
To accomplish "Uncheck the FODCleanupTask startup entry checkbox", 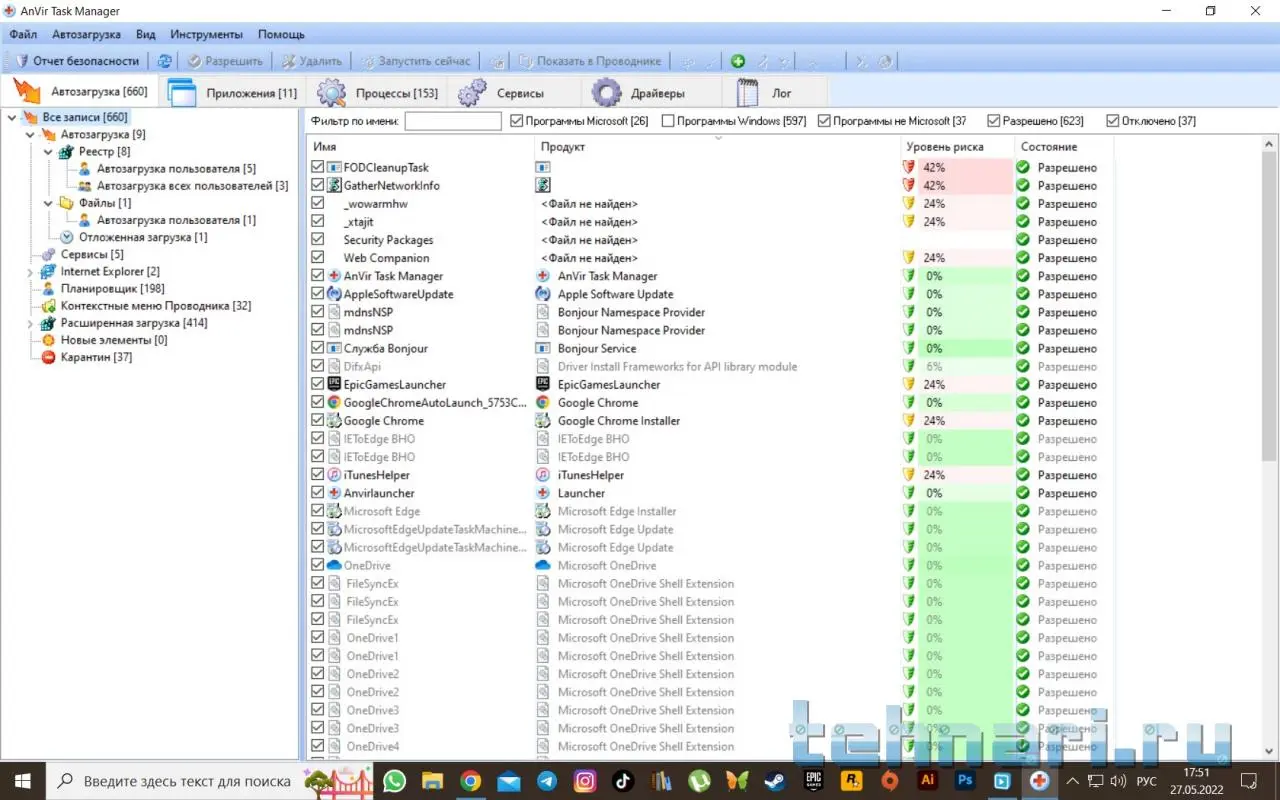I will coord(318,167).
